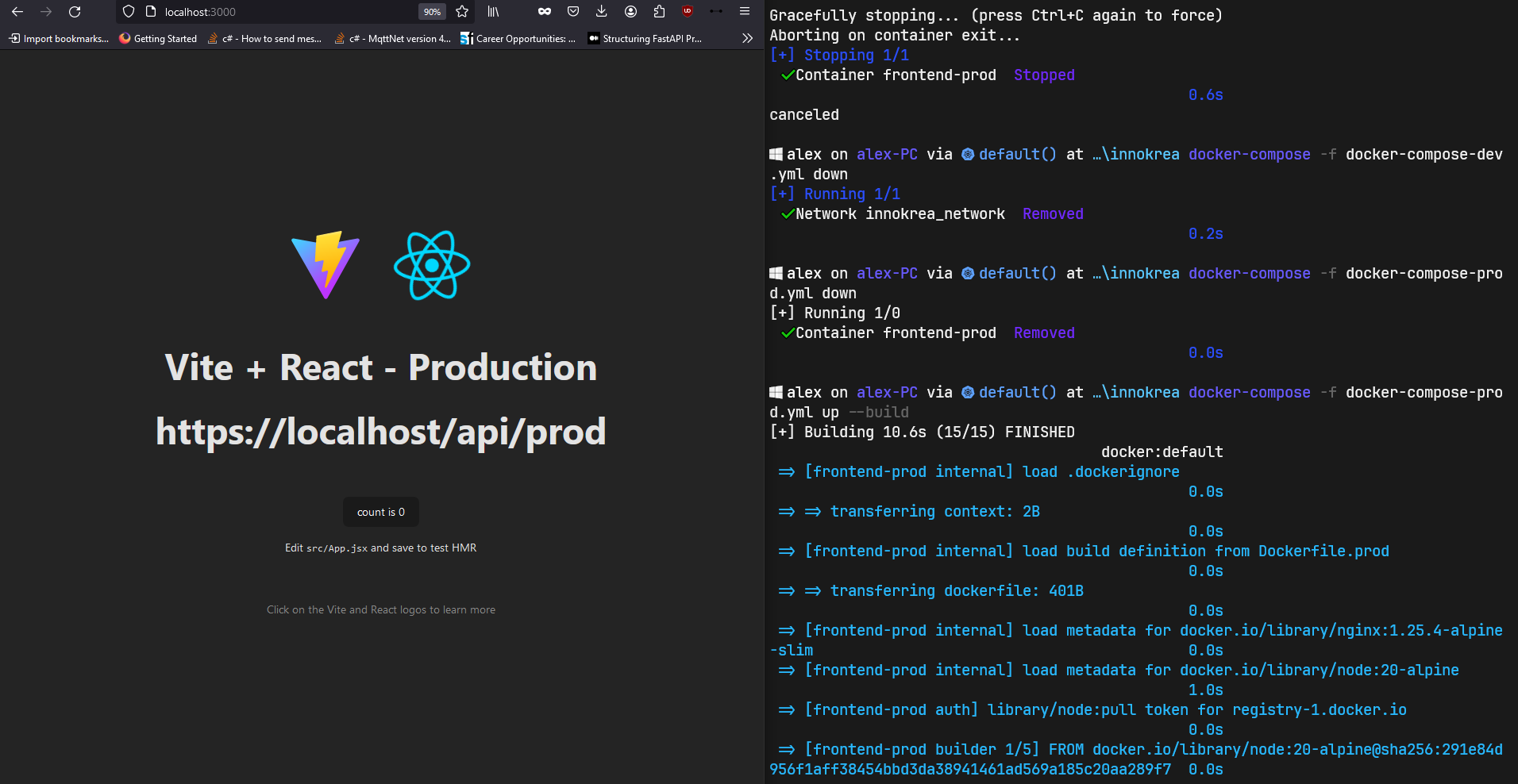Go back to the previous page
1518x784 pixels.
17,12
